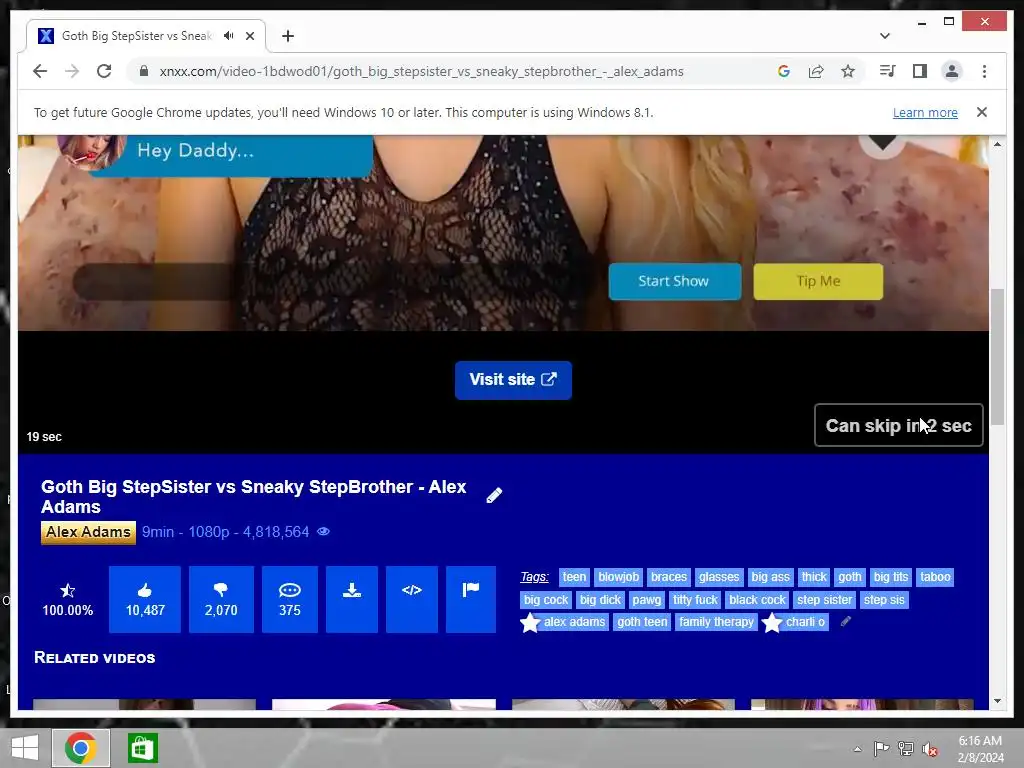Image resolution: width=1024 pixels, height=768 pixels.
Task: Click the Tip Me button
Action: coord(818,281)
